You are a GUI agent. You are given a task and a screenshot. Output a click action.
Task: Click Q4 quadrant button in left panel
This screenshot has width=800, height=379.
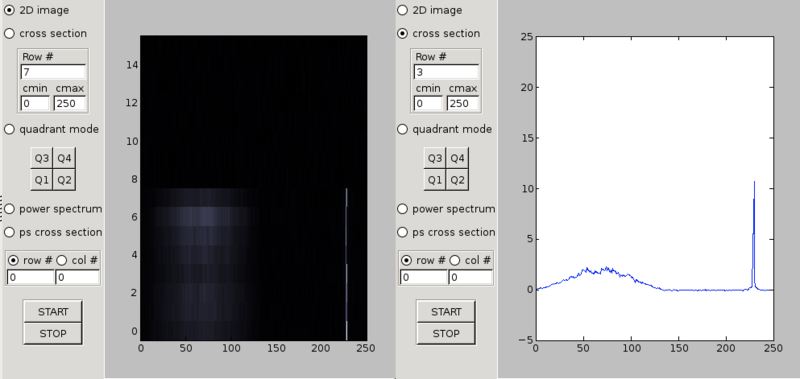64,158
